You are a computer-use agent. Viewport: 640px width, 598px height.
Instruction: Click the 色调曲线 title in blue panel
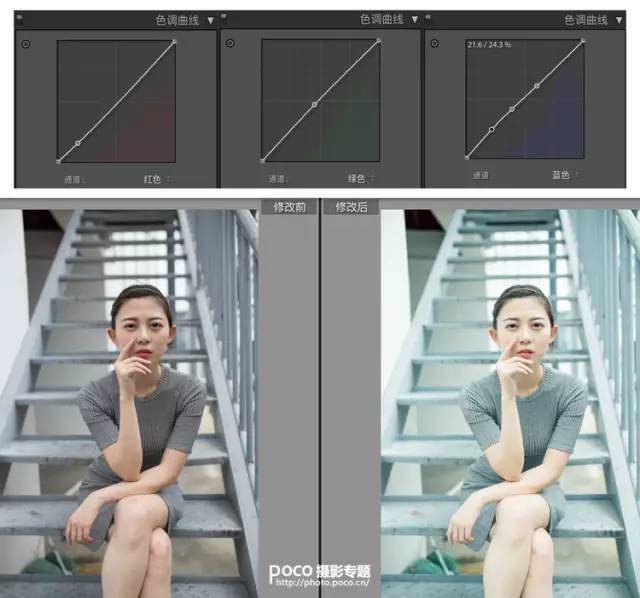coord(586,20)
